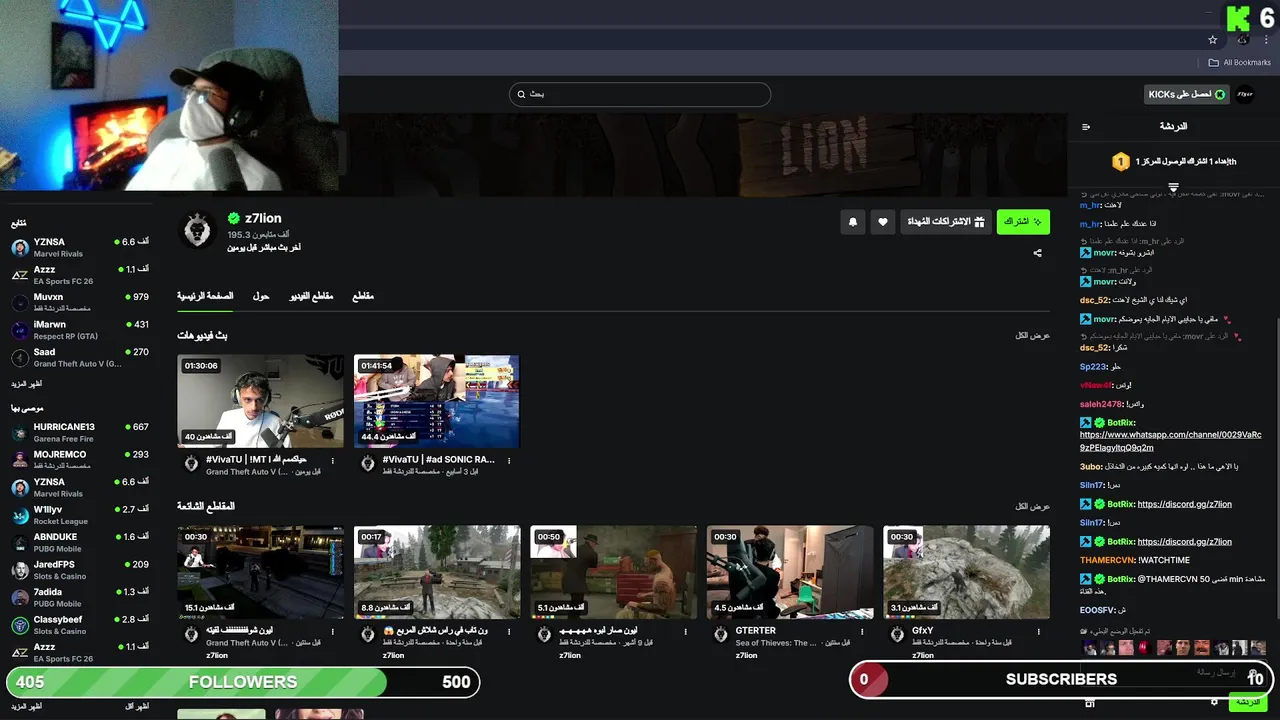Viewport: 1280px width, 720px height.
Task: Play the 00:50 clip thumbnail
Action: pos(613,572)
